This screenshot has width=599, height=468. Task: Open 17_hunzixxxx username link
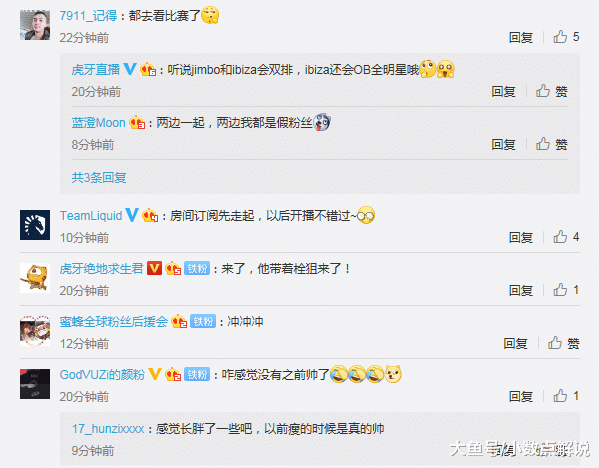point(108,429)
